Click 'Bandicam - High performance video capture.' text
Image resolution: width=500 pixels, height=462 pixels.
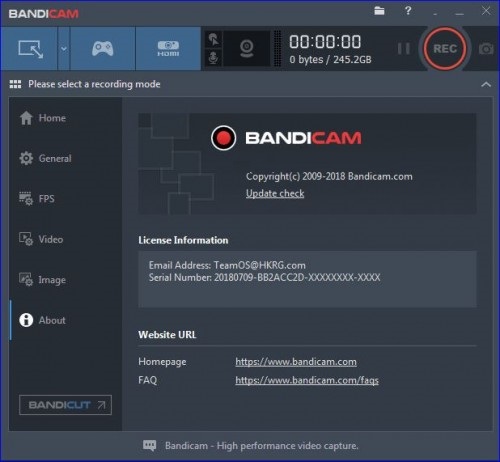coord(262,446)
